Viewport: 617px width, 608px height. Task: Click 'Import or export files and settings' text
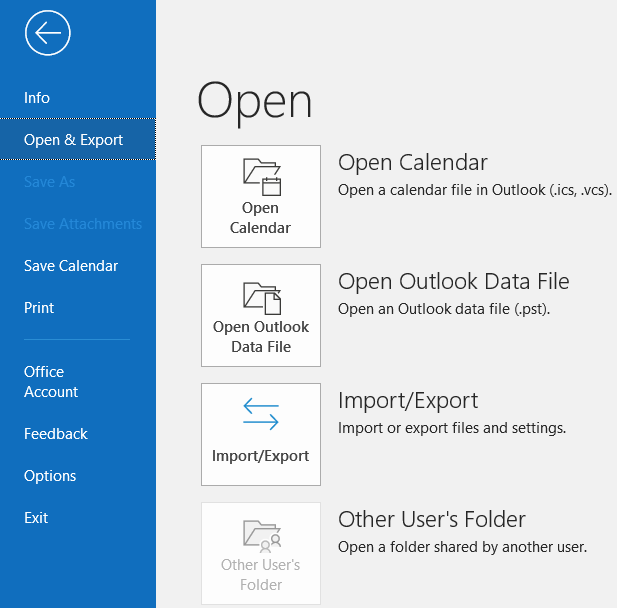point(452,428)
